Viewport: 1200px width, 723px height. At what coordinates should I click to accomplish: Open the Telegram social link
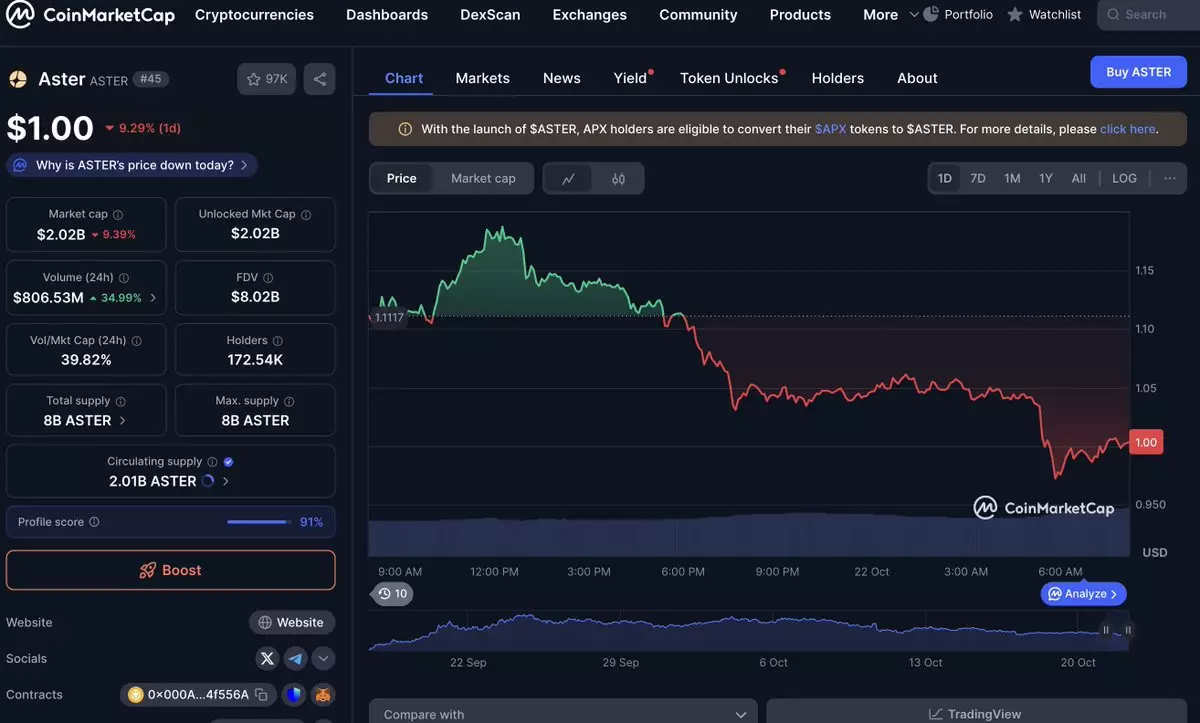click(x=295, y=658)
